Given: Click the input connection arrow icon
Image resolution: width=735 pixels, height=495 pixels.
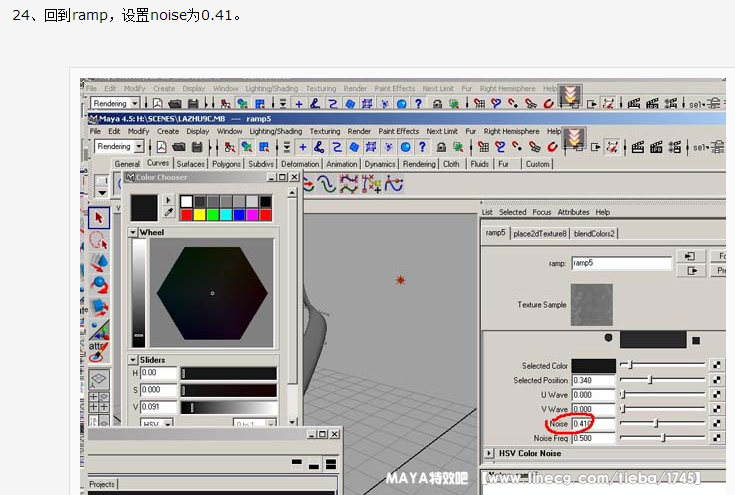Looking at the screenshot, I should [x=689, y=256].
